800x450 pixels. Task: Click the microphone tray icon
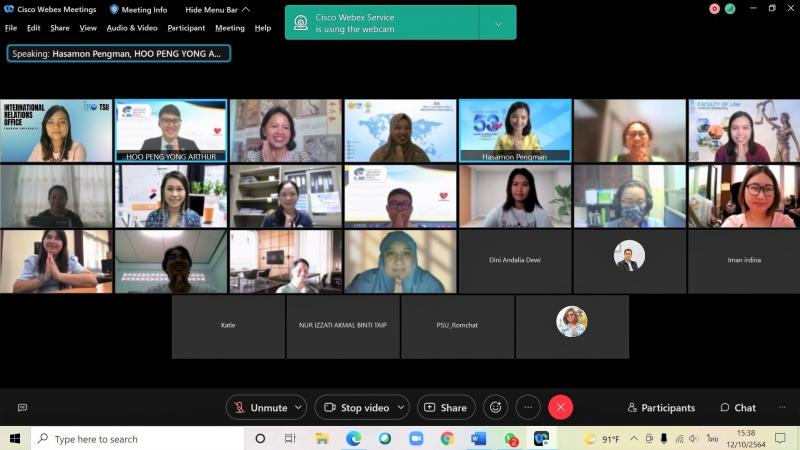[664, 438]
